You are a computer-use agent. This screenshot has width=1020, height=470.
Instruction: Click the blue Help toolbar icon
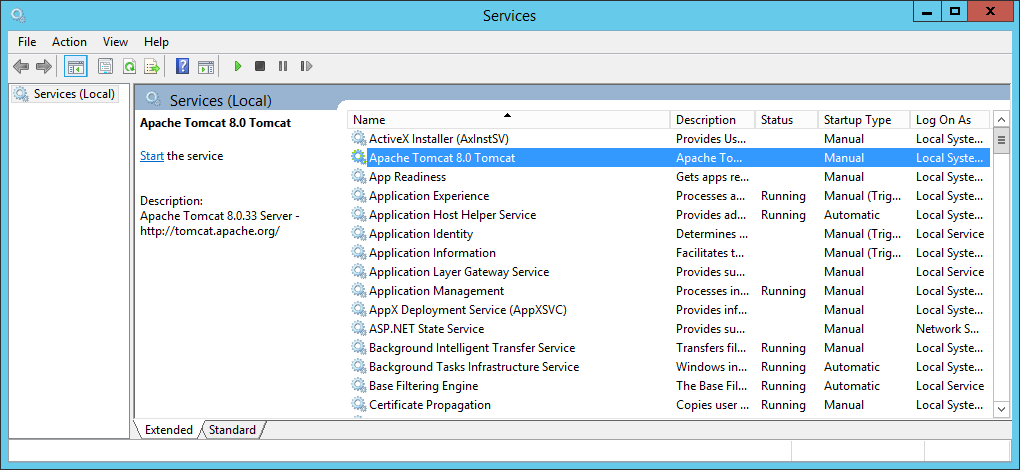click(182, 67)
